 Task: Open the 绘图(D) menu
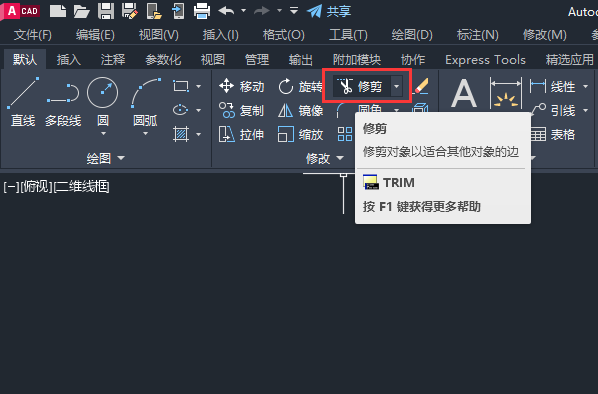[412, 35]
